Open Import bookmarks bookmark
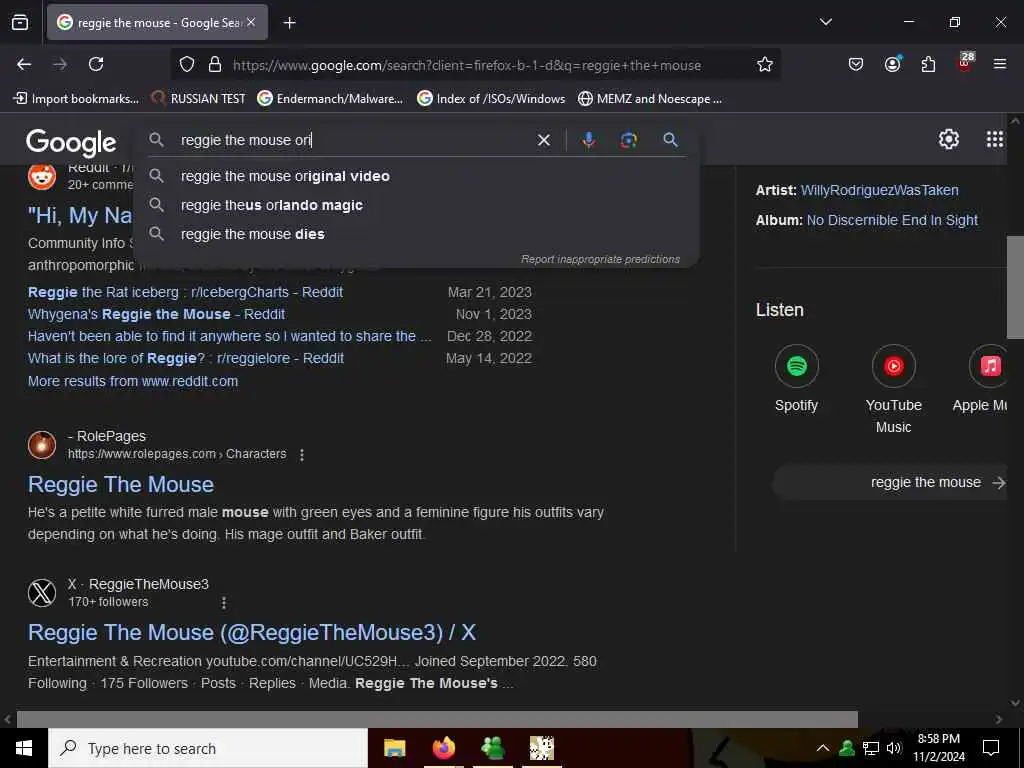Image resolution: width=1024 pixels, height=768 pixels. 76,99
